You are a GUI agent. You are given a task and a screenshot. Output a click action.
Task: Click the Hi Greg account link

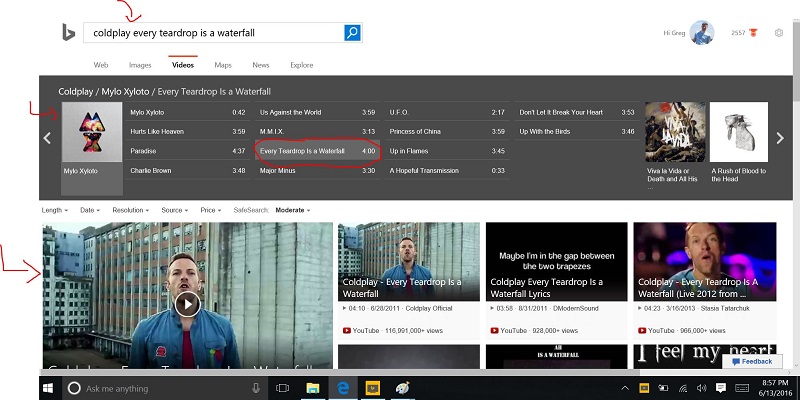coord(674,33)
